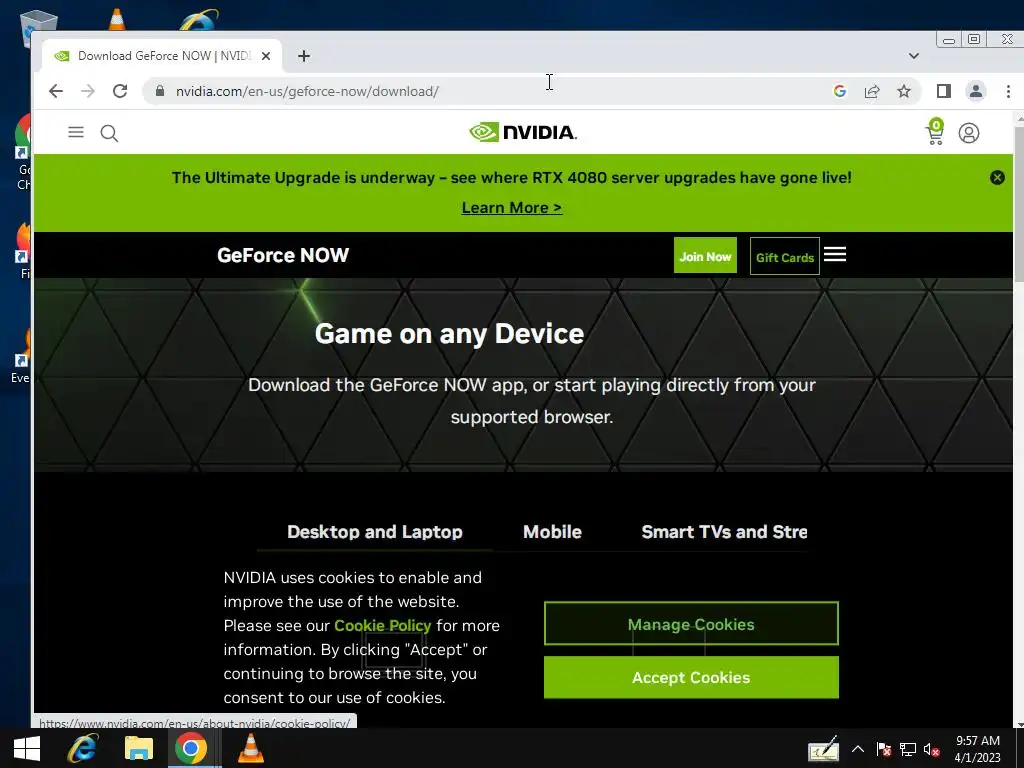This screenshot has width=1024, height=768.
Task: Open NVIDIA site search
Action: pyautogui.click(x=109, y=133)
